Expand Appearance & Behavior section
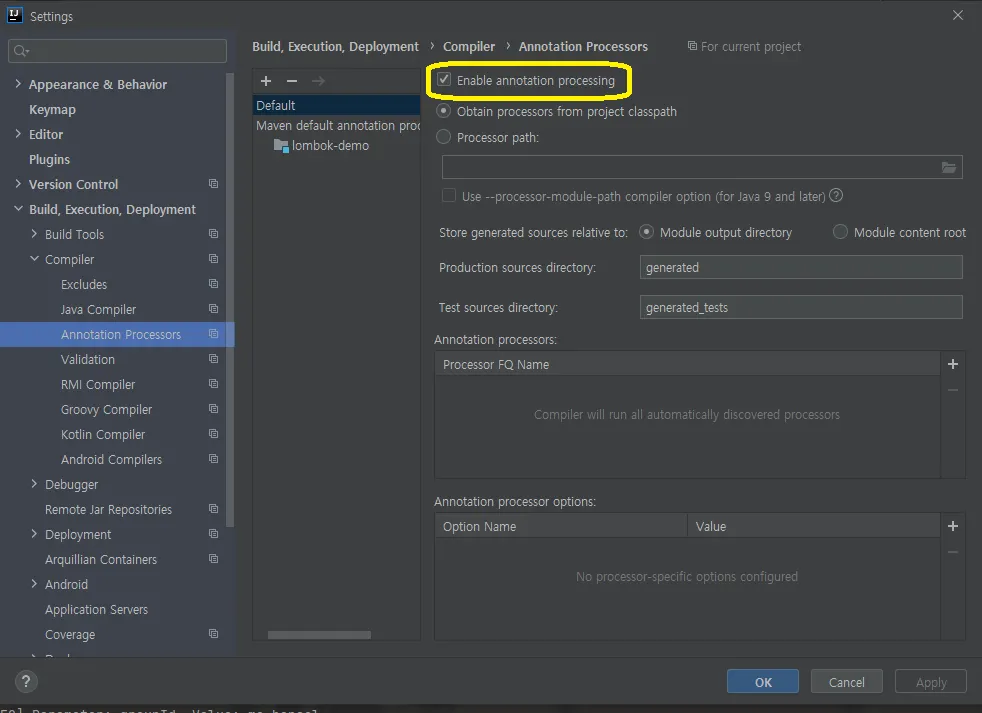 click(x=18, y=83)
